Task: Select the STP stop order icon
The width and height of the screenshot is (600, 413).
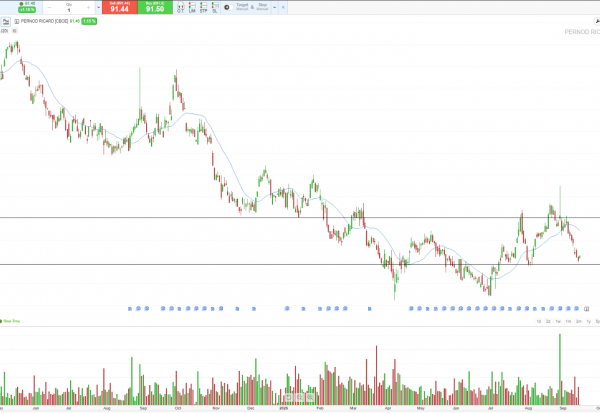Action: coord(203,8)
